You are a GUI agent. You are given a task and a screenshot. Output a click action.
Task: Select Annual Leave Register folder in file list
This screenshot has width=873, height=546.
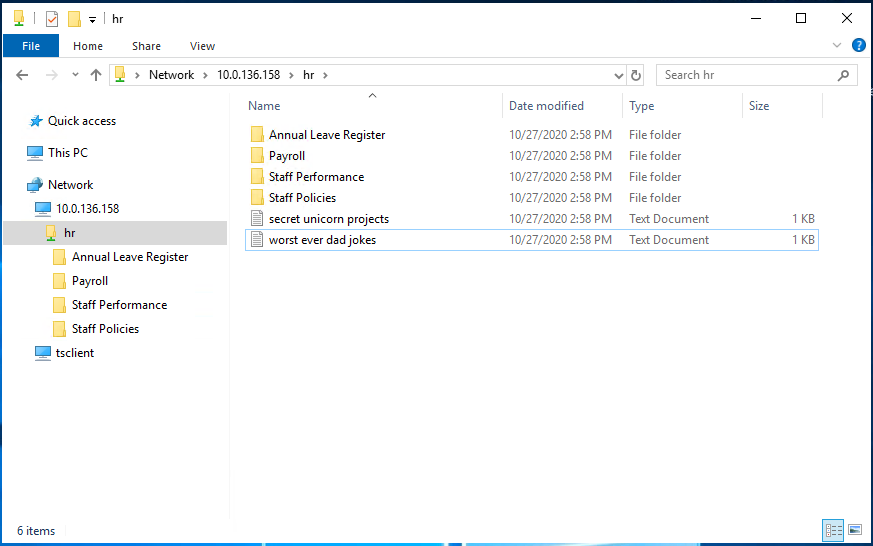pos(327,135)
